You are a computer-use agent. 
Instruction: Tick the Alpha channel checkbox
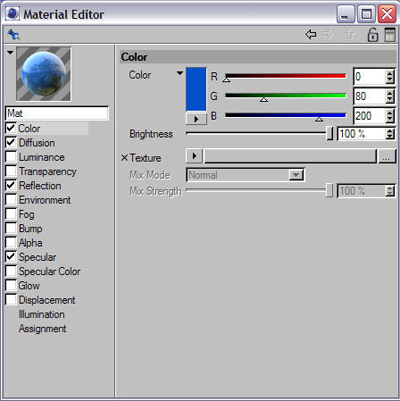point(11,242)
